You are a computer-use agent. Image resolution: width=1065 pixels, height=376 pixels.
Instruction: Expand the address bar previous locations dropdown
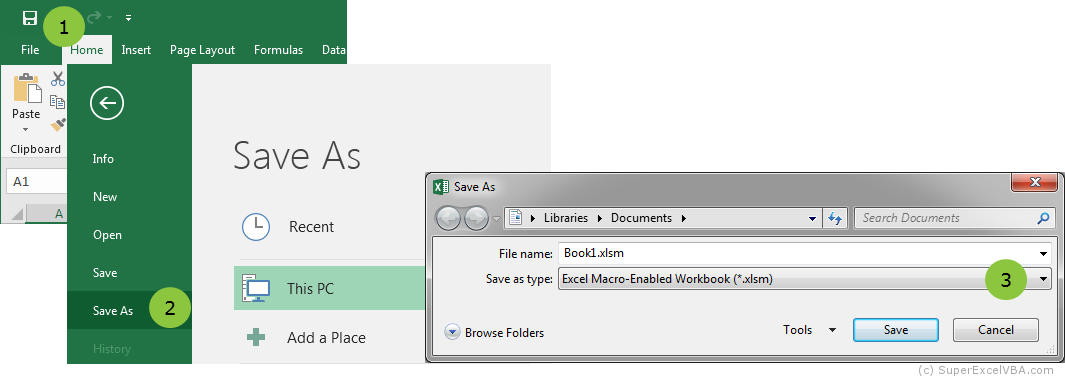812,219
